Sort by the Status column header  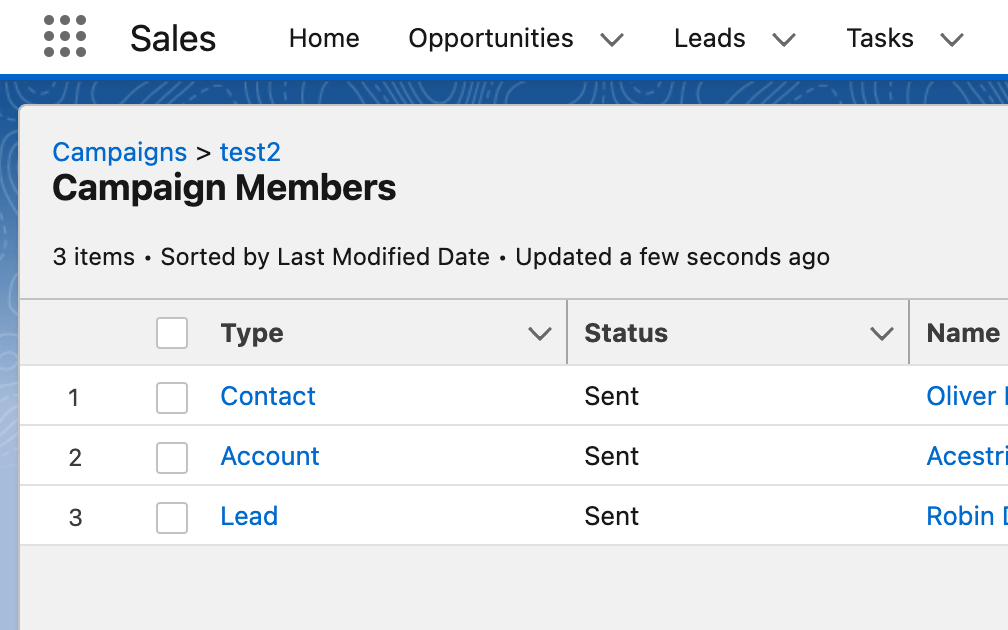click(626, 333)
